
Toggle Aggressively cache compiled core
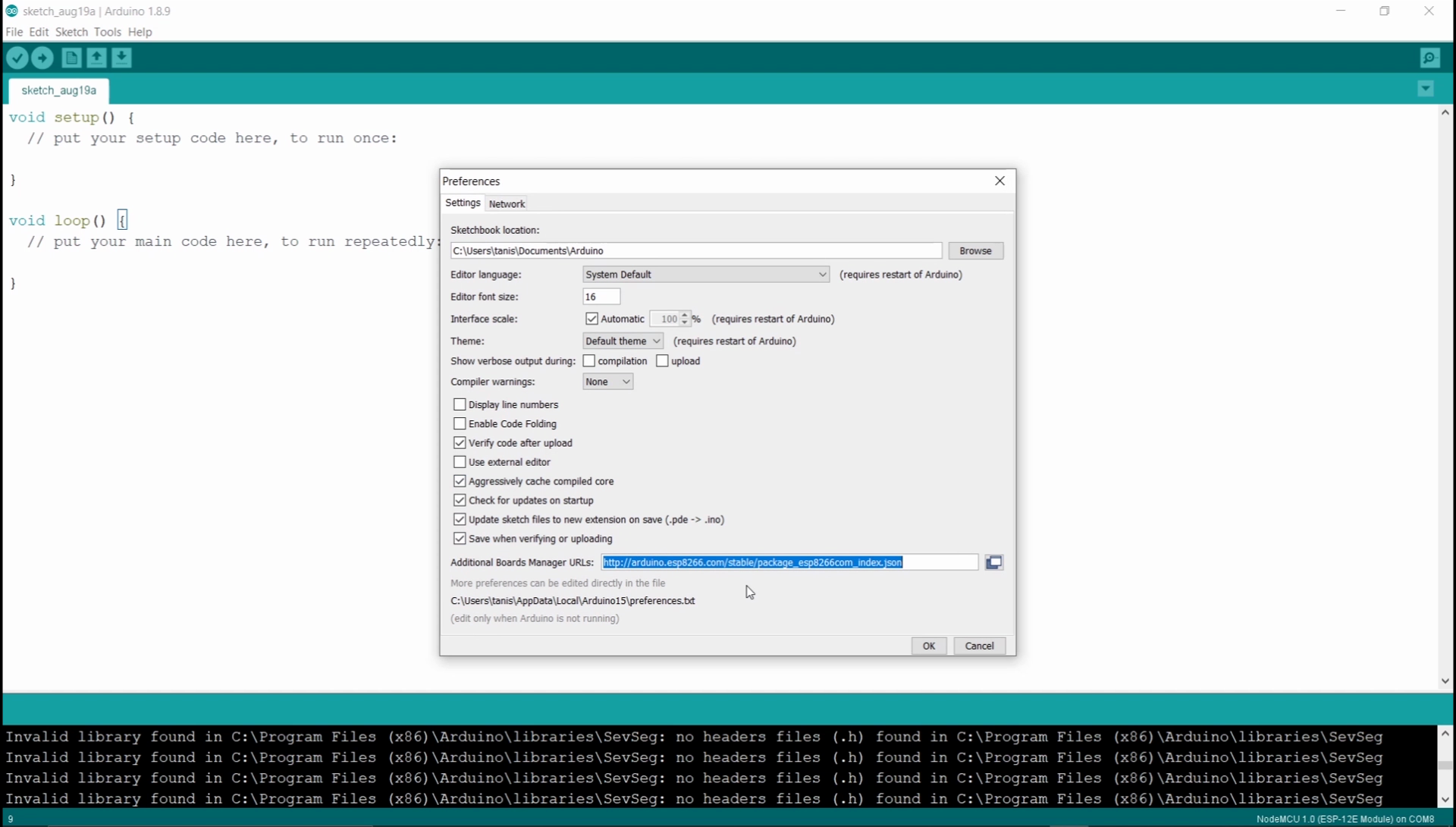point(460,481)
